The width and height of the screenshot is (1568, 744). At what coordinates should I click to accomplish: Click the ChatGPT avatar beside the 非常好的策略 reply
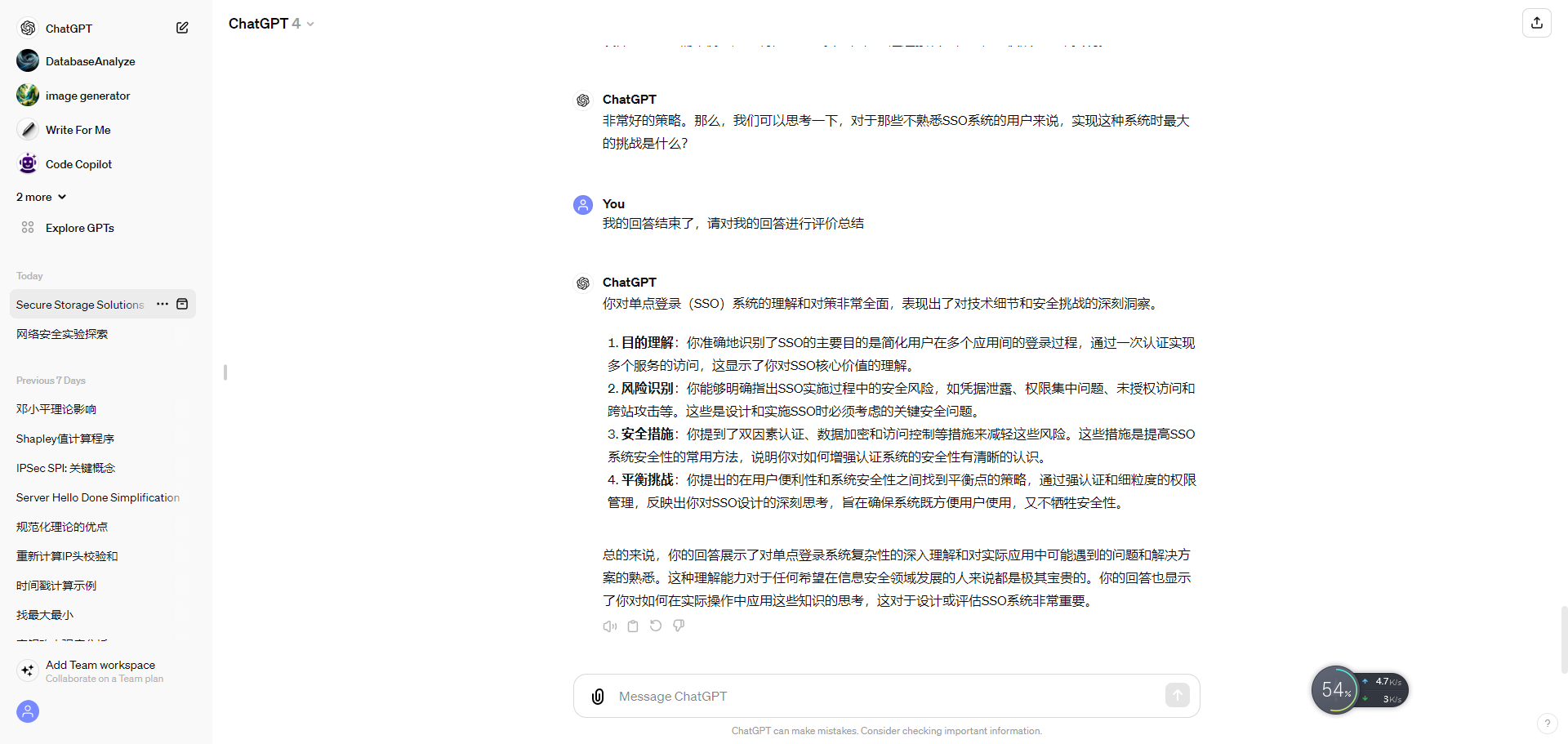(583, 100)
